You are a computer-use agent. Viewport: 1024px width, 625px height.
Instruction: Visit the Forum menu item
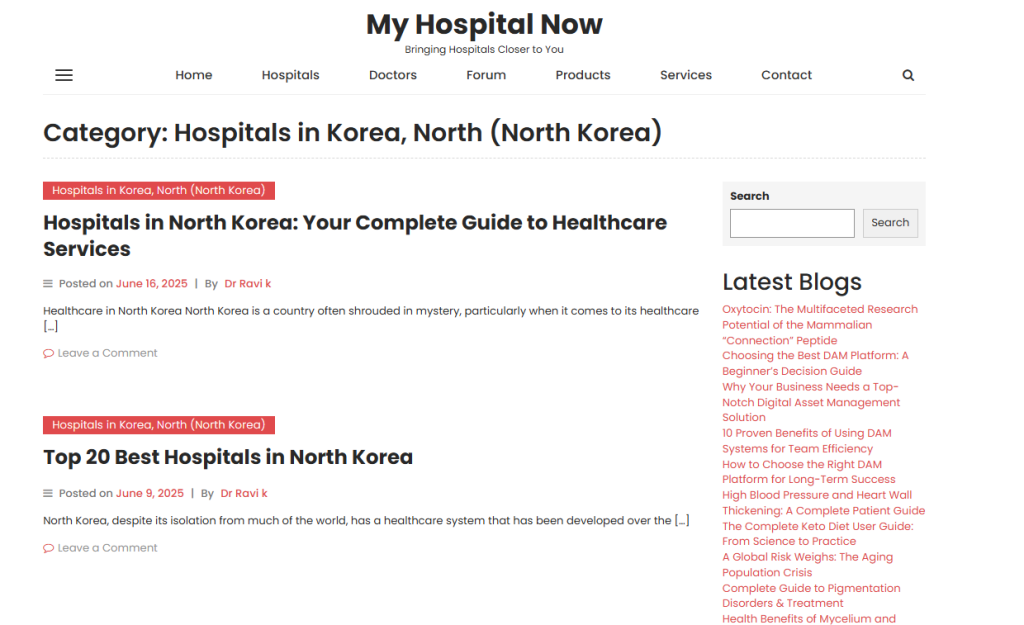point(486,75)
